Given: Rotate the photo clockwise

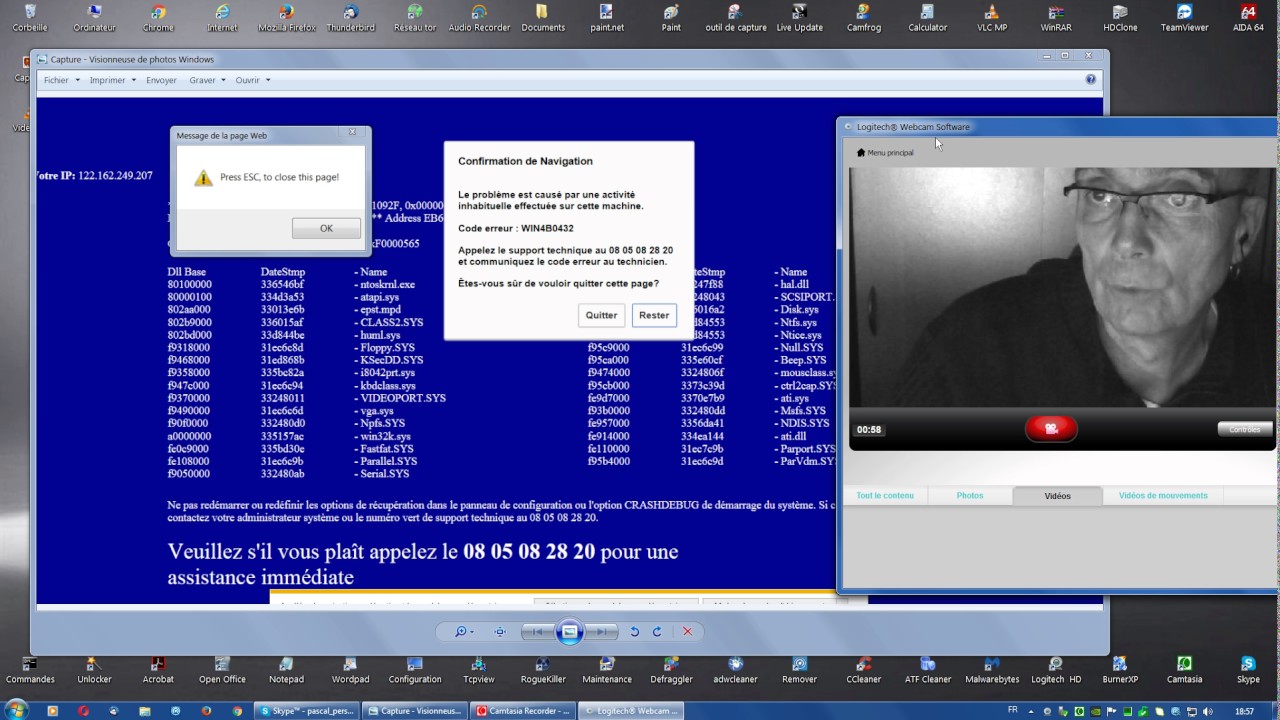Looking at the screenshot, I should point(657,632).
